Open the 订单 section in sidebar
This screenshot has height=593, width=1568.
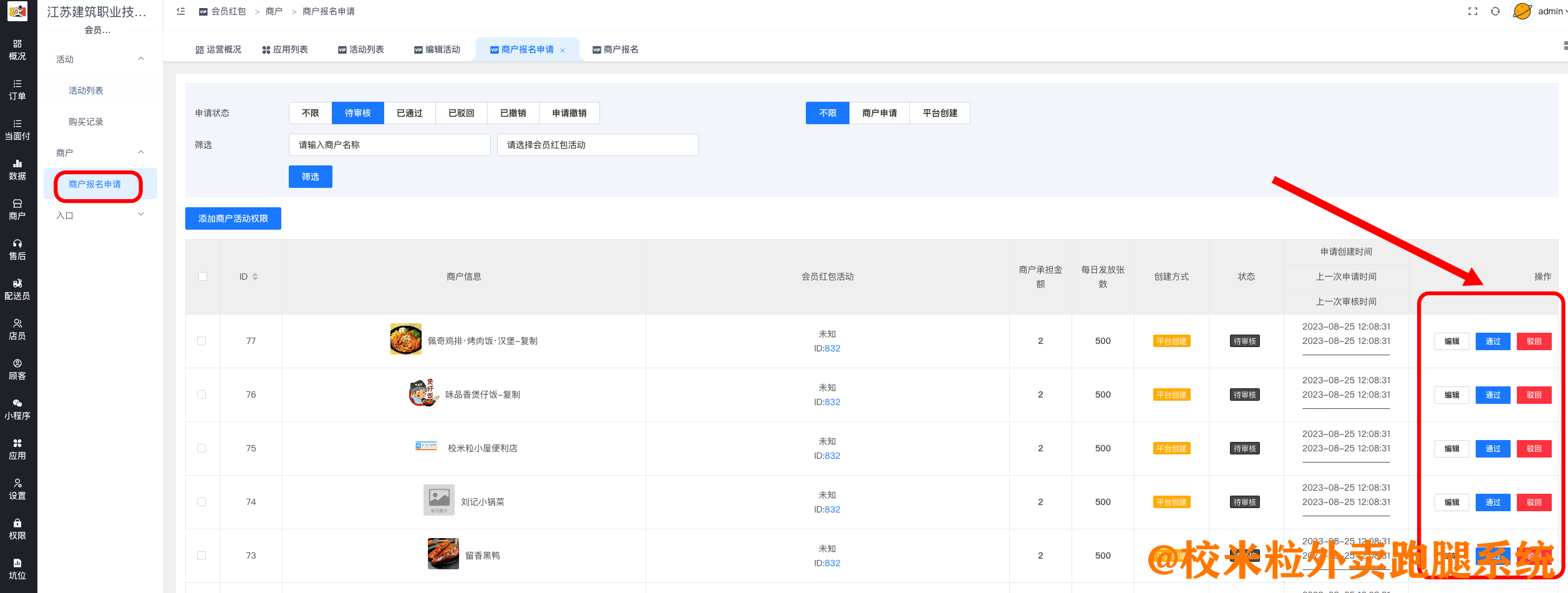(x=17, y=91)
